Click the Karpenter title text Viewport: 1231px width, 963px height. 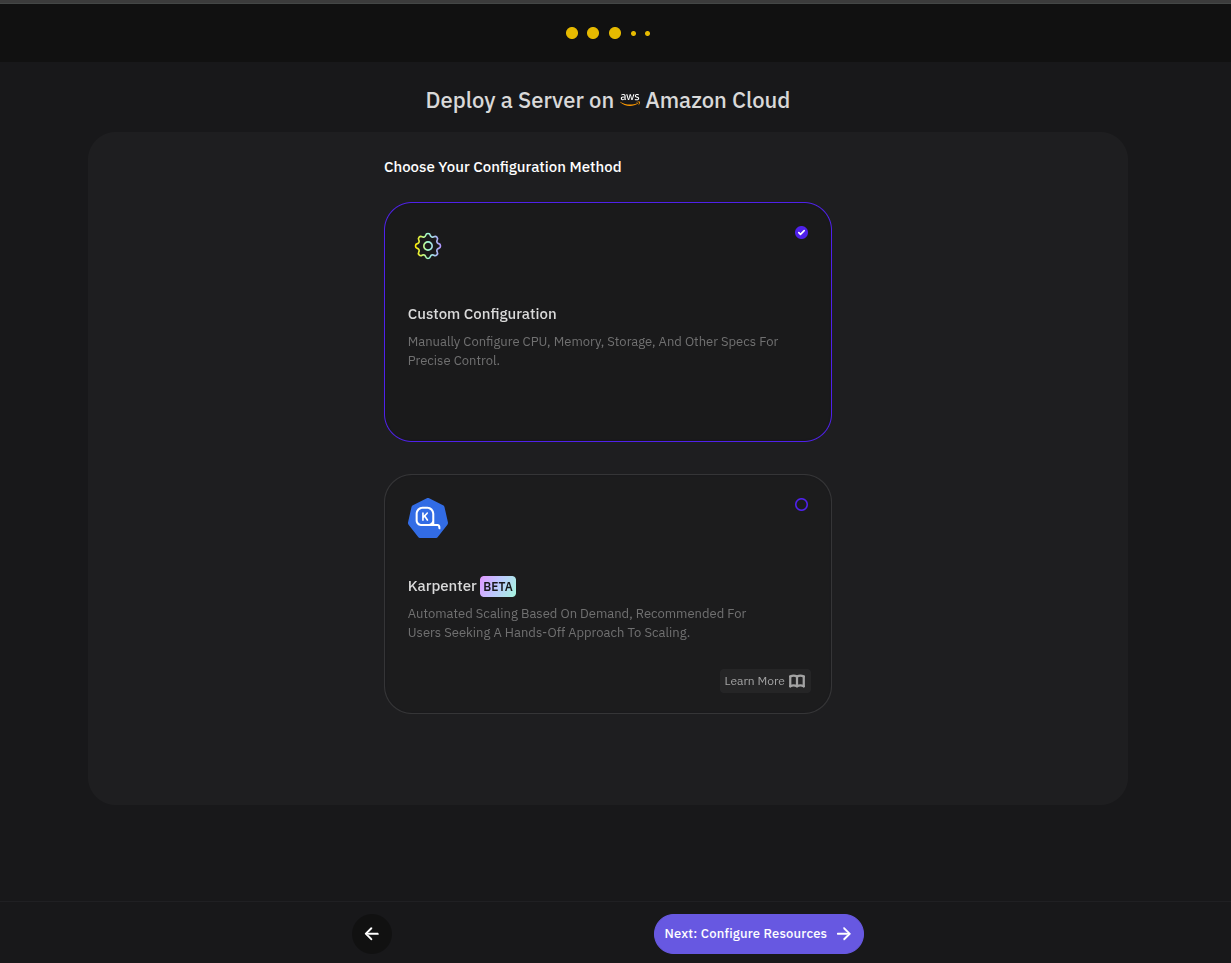pos(442,586)
